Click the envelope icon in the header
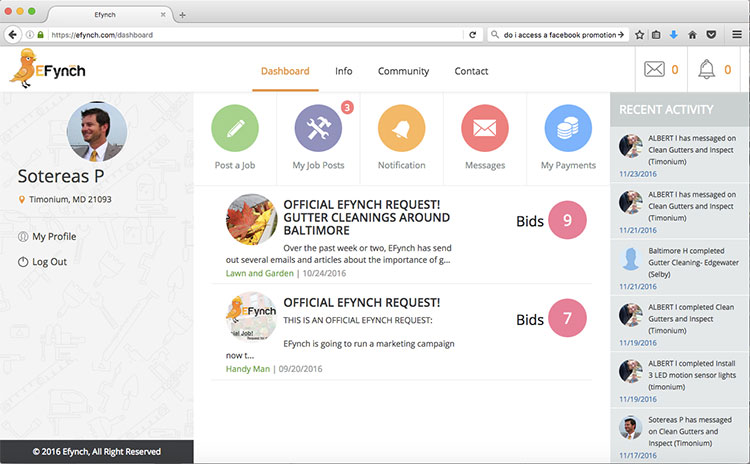The height and width of the screenshot is (464, 750). (x=654, y=69)
